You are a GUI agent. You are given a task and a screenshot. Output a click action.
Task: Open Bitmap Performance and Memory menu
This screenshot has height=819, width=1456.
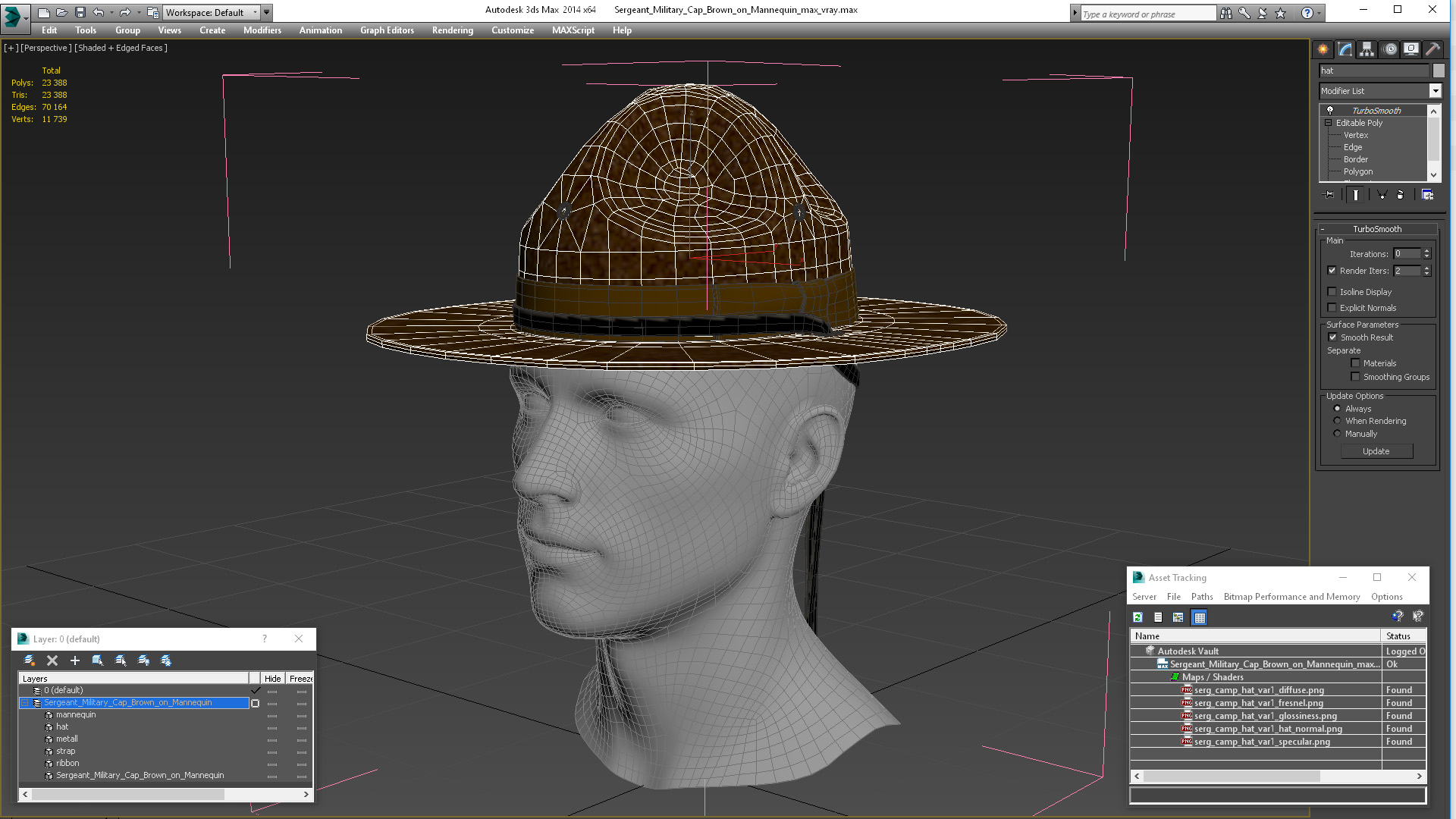pos(1291,597)
